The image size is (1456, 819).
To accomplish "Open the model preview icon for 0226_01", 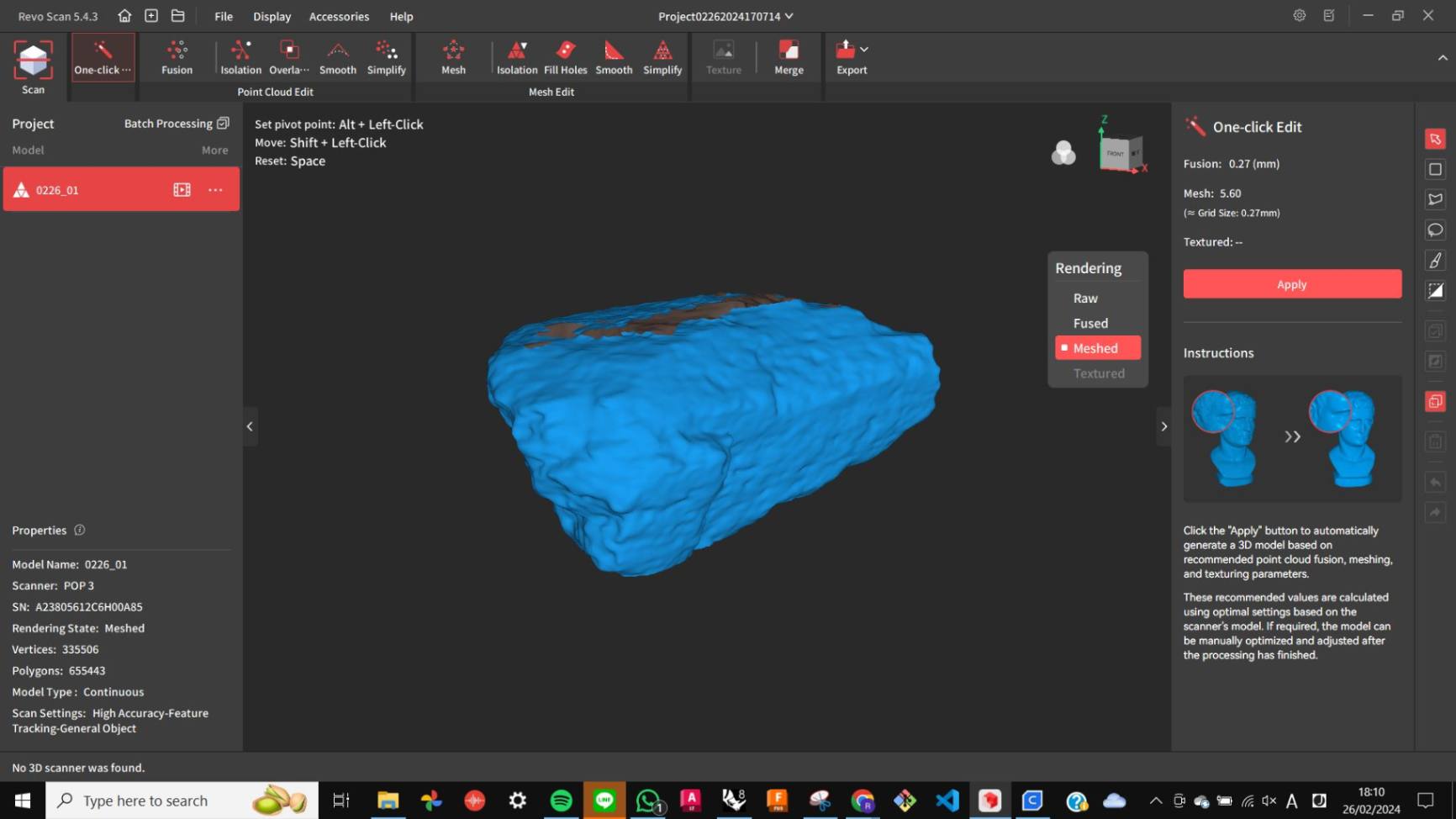I will coord(182,190).
